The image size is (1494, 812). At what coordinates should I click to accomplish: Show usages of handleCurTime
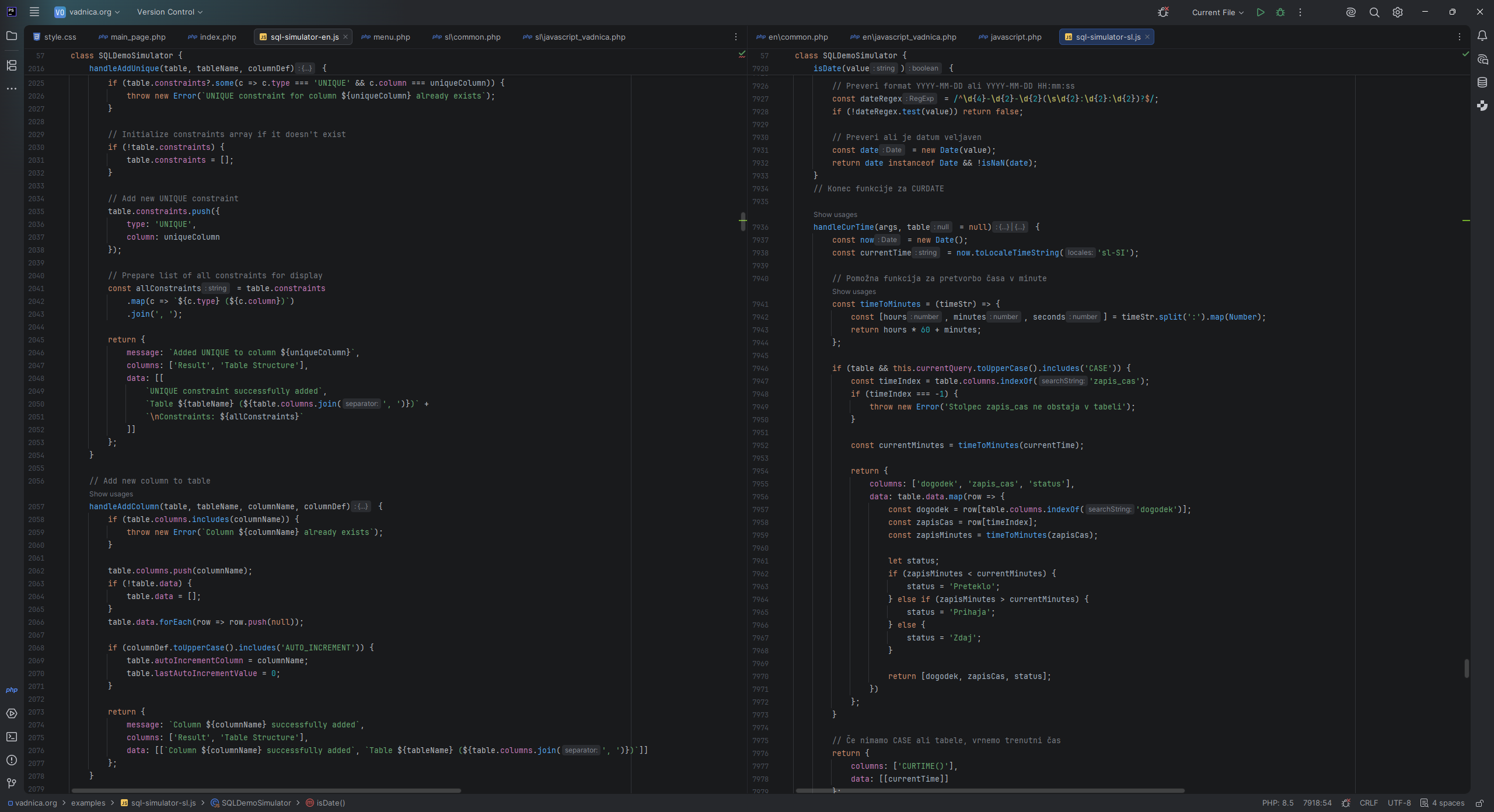pyautogui.click(x=835, y=215)
